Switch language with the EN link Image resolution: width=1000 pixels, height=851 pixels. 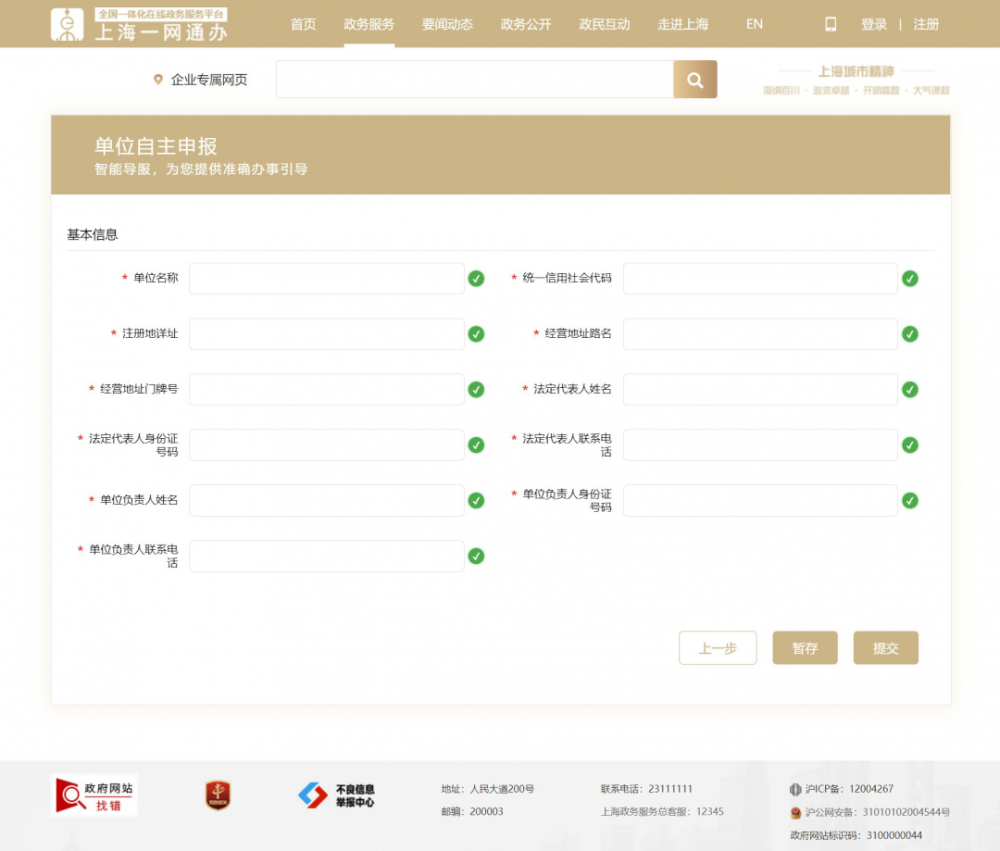pos(754,24)
